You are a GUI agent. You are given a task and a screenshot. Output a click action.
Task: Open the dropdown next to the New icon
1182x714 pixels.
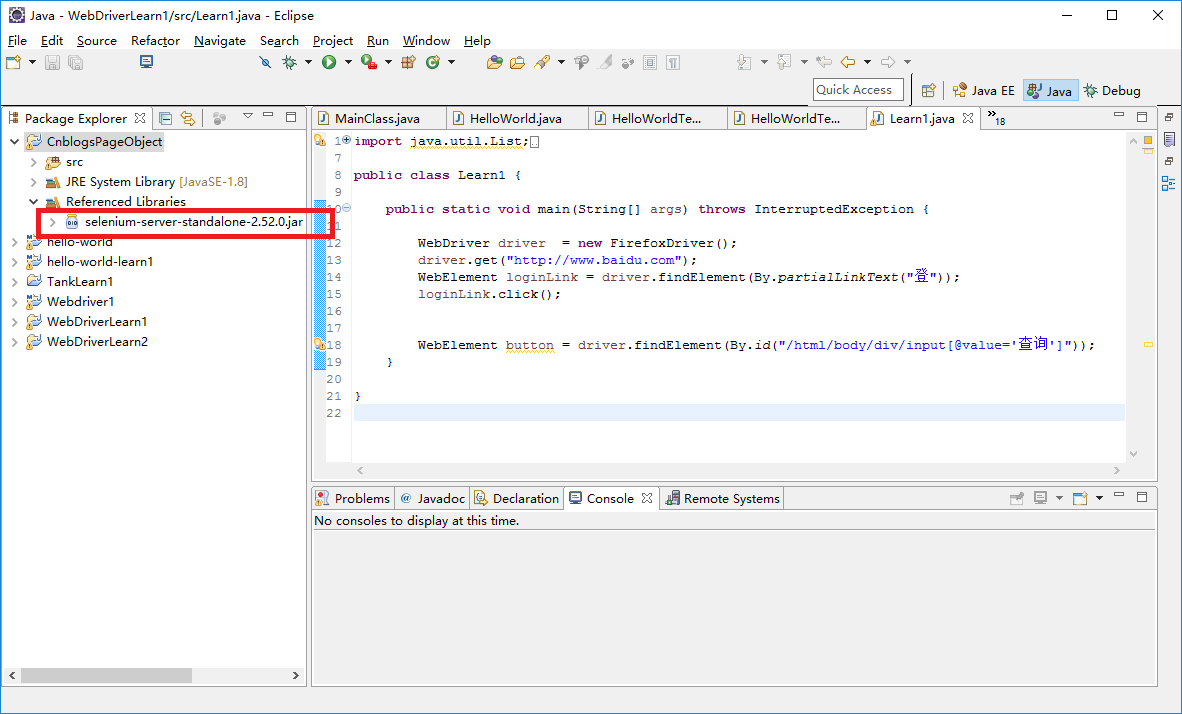tap(32, 63)
